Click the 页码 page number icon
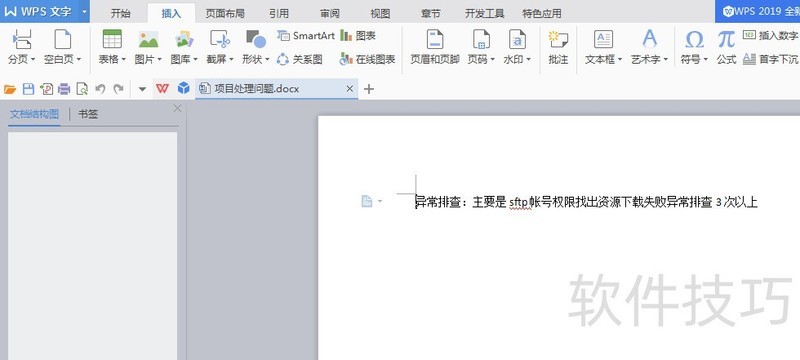This screenshot has height=360, width=800. [481, 39]
